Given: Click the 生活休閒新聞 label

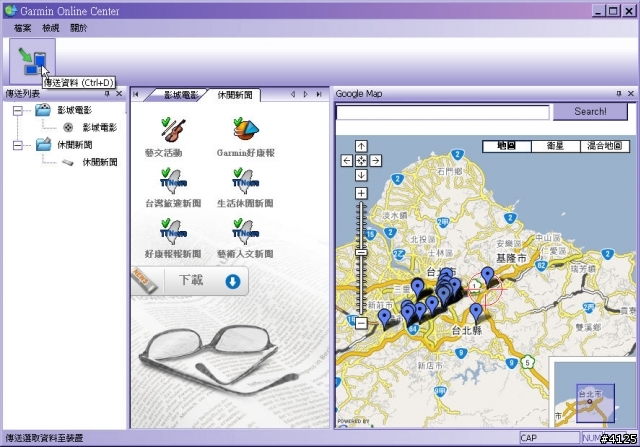Looking at the screenshot, I should point(245,203).
